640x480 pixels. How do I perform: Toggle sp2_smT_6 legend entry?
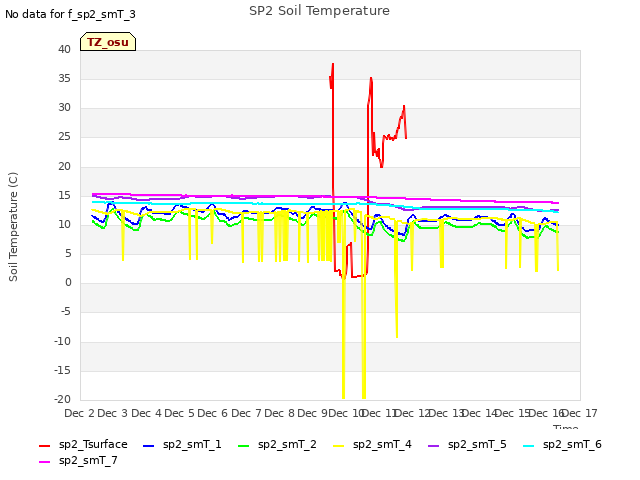click(562, 444)
